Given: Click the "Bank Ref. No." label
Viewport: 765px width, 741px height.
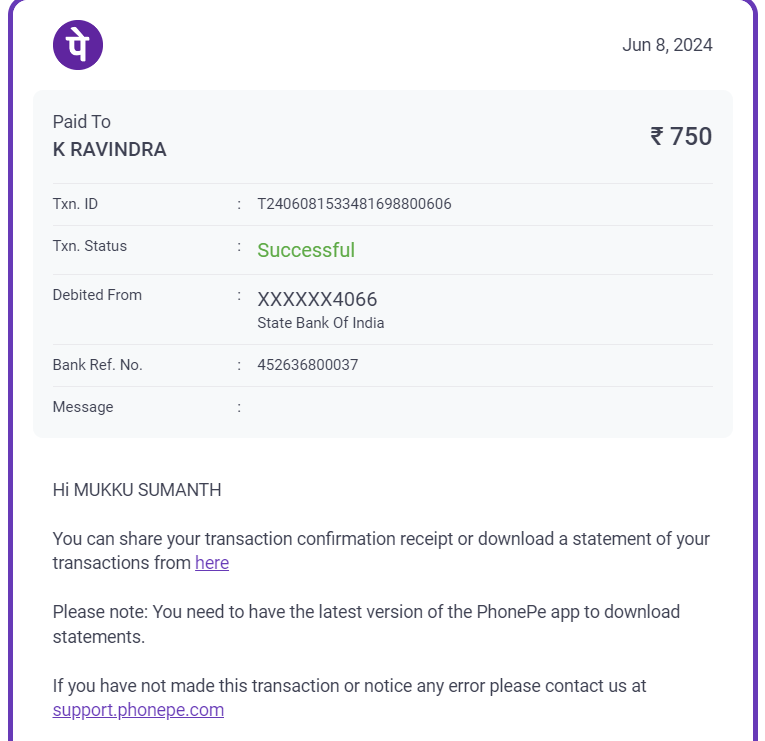Looking at the screenshot, I should 98,365.
